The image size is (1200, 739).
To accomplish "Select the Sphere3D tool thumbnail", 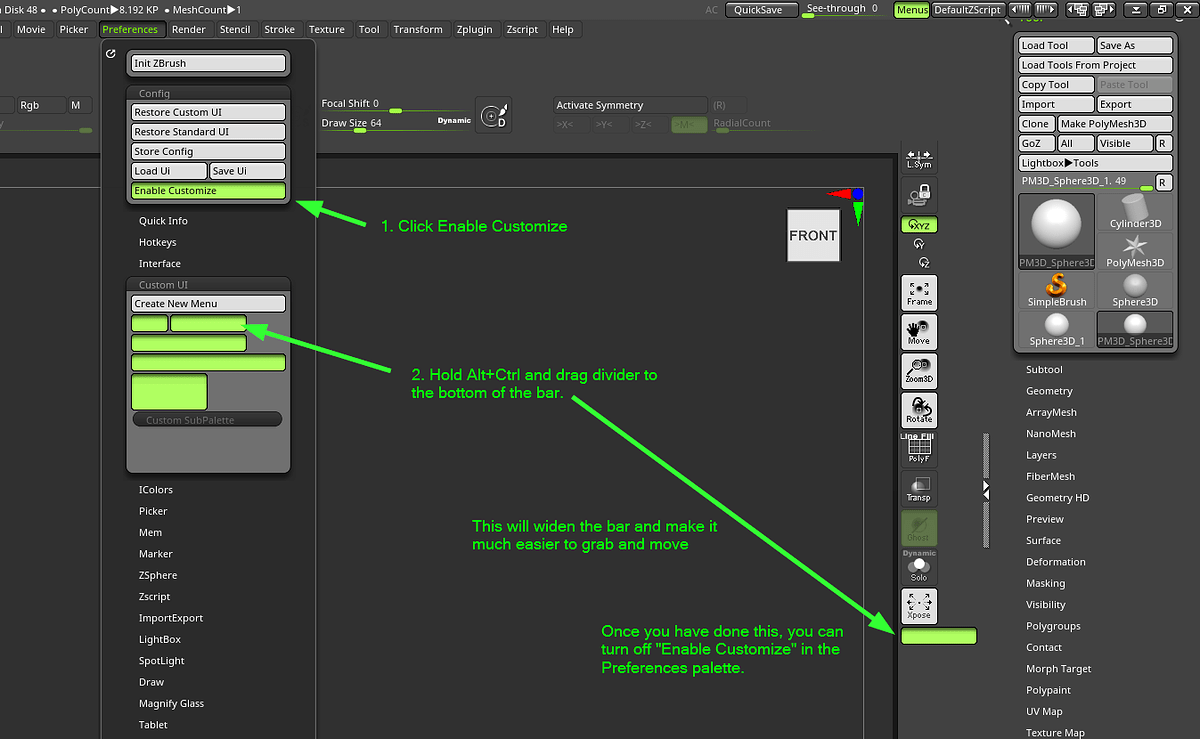I will 1135,290.
